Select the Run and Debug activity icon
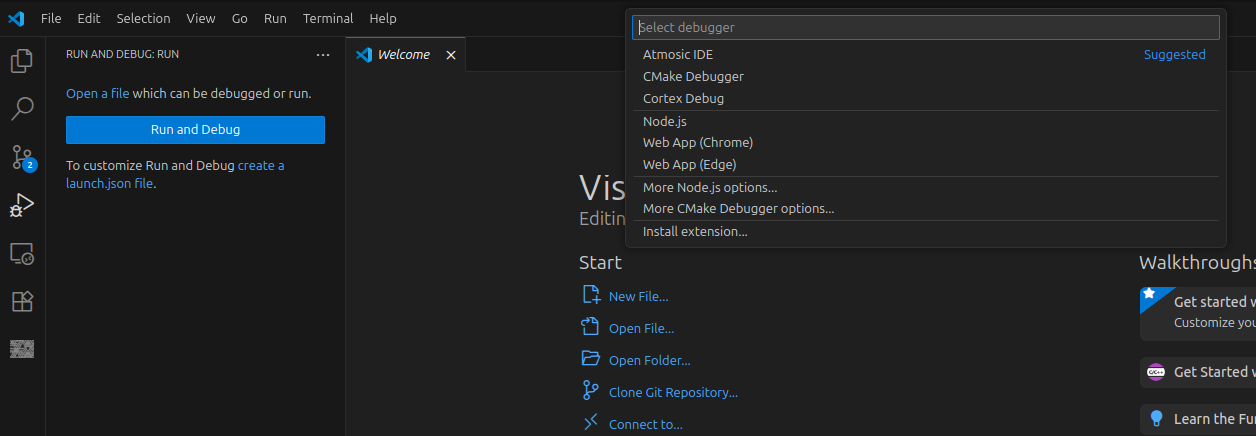This screenshot has width=1256, height=436. coord(22,205)
